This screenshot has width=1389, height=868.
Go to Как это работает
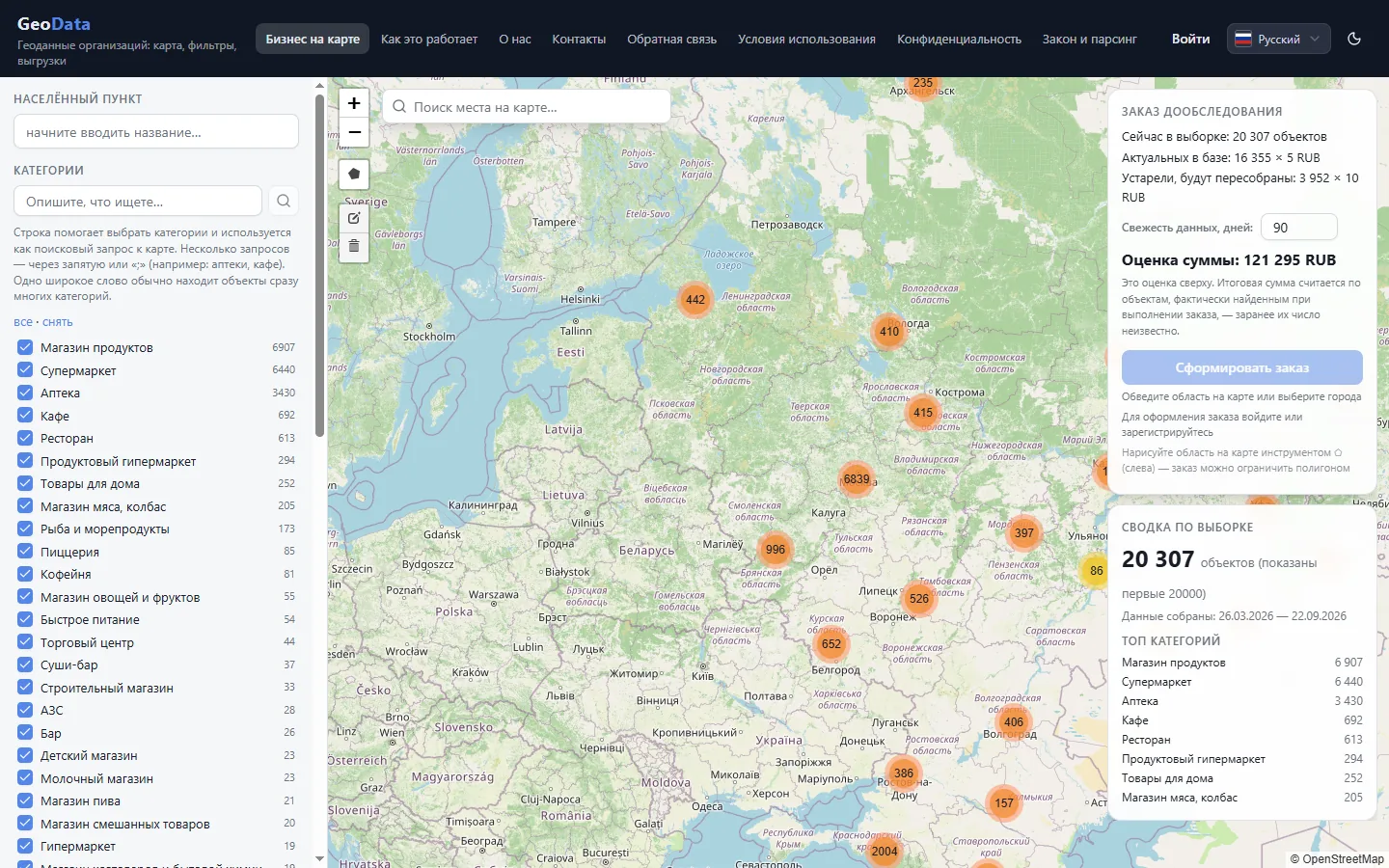[x=429, y=39]
